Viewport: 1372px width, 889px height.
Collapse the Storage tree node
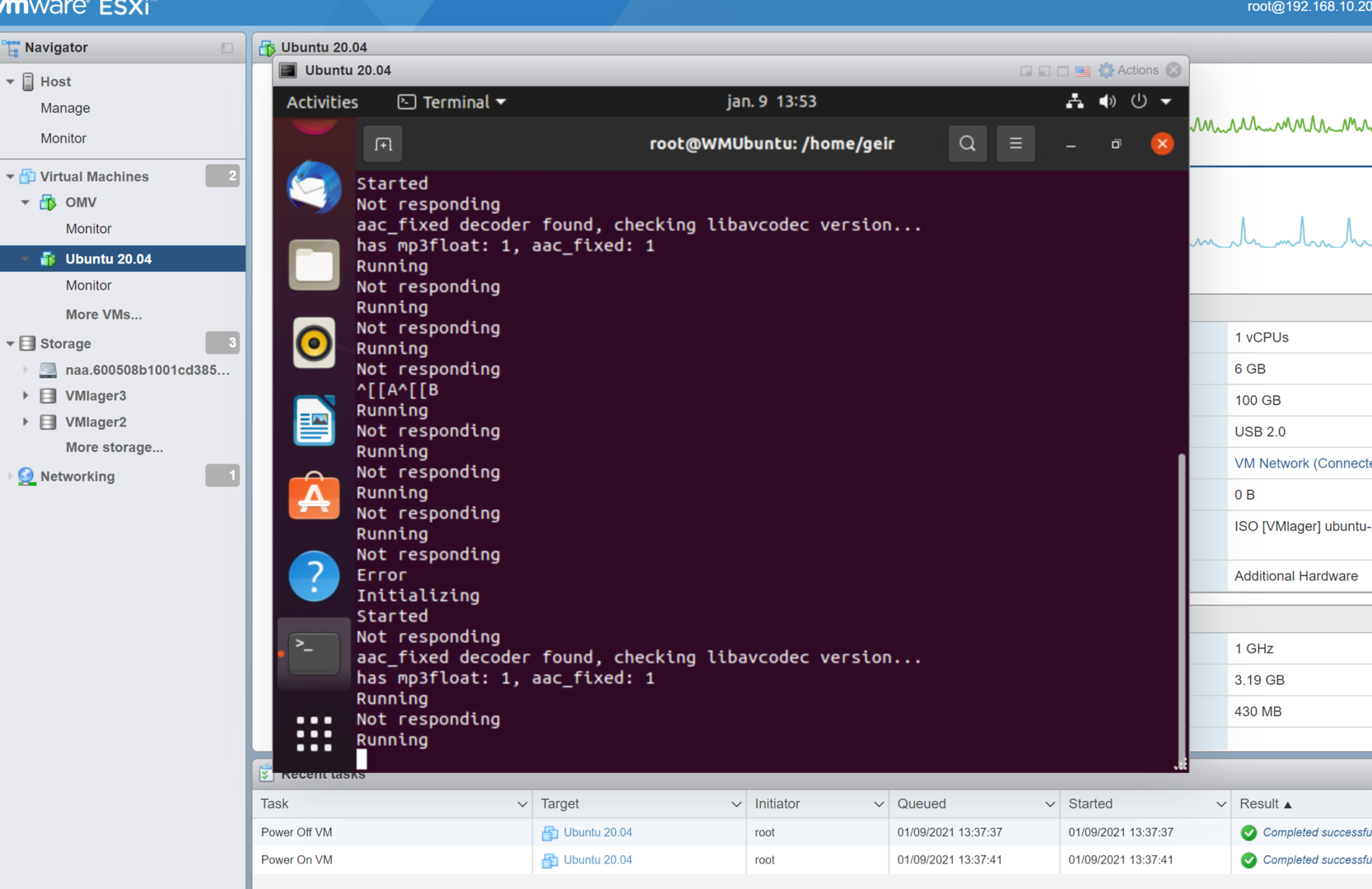[x=10, y=343]
